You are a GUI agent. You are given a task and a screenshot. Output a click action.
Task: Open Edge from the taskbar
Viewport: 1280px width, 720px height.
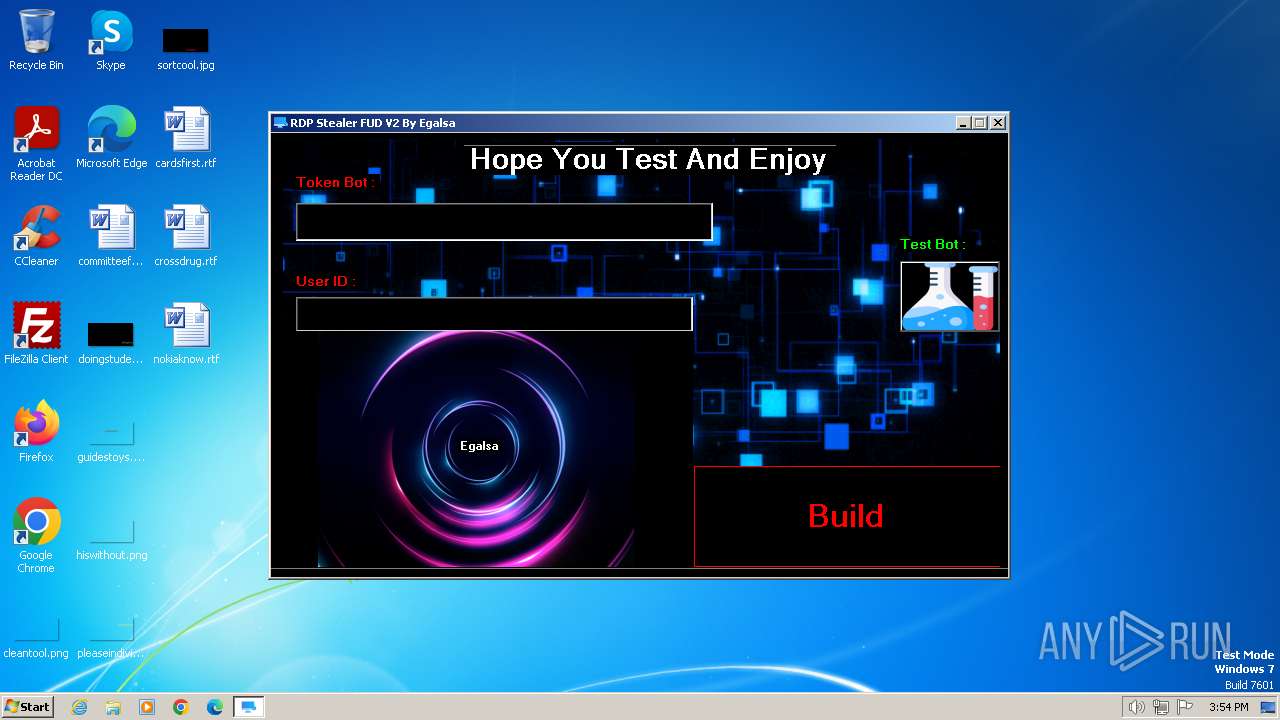click(215, 707)
